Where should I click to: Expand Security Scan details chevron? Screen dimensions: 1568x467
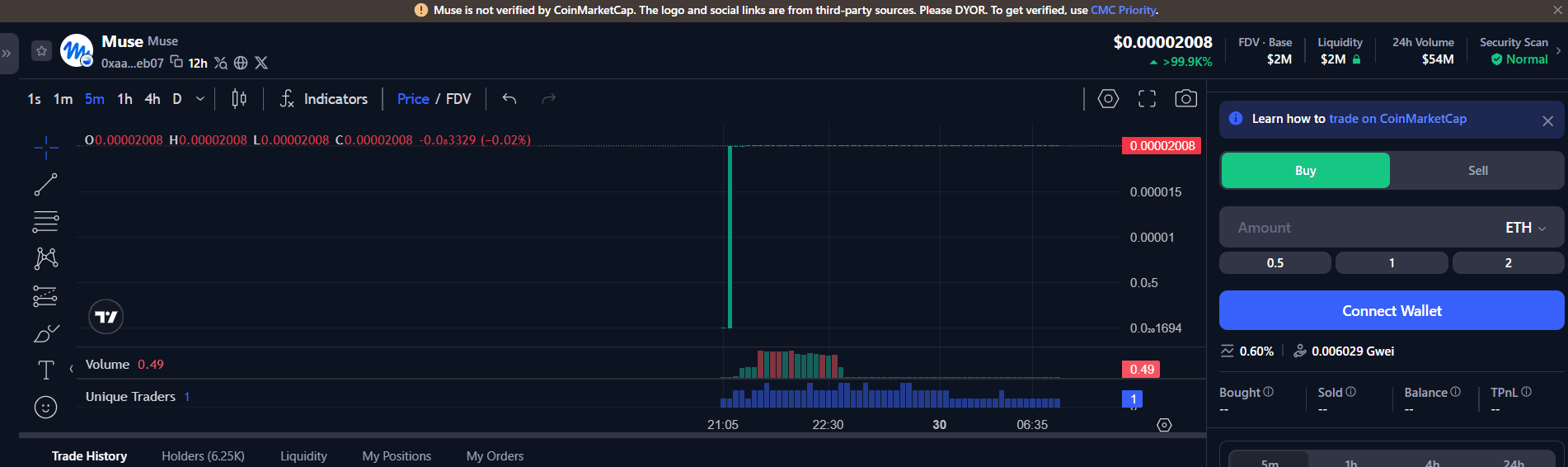point(1558,51)
